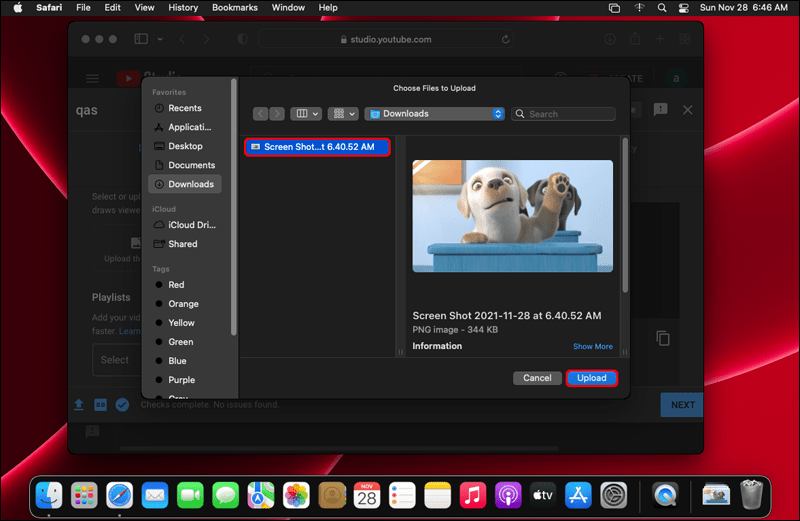Click the Safari downloads icon
The width and height of the screenshot is (800, 521).
coord(610,39)
